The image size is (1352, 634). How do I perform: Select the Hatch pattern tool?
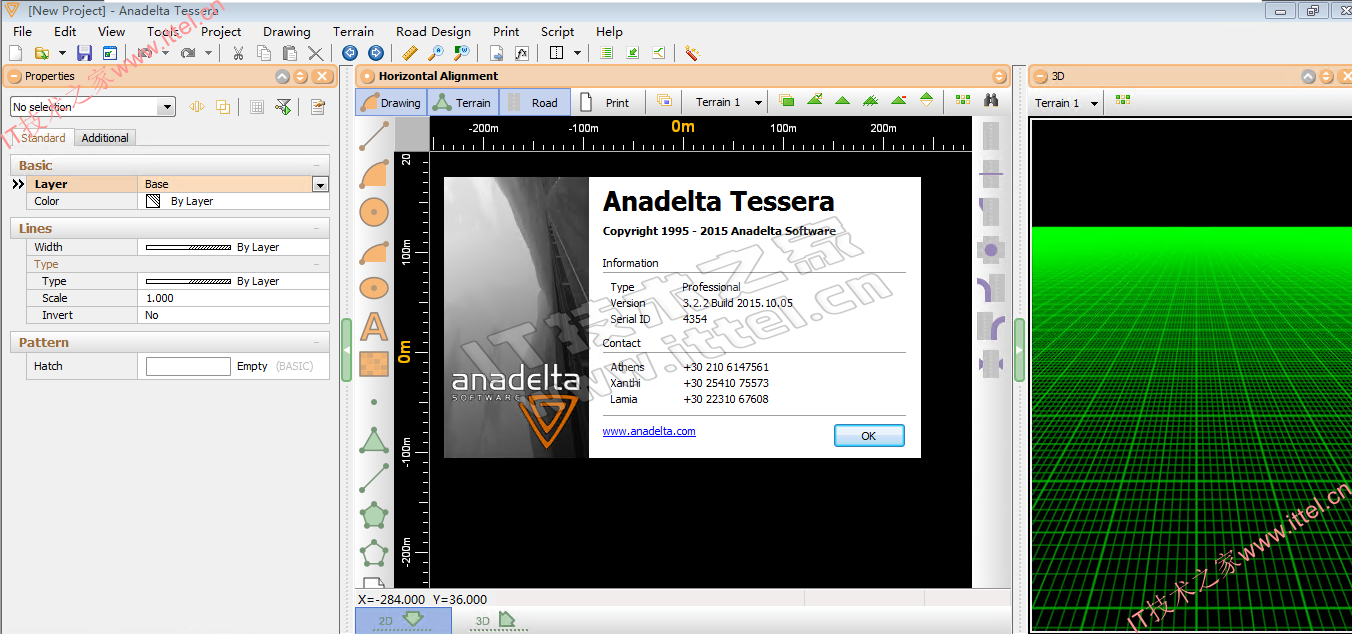click(374, 364)
